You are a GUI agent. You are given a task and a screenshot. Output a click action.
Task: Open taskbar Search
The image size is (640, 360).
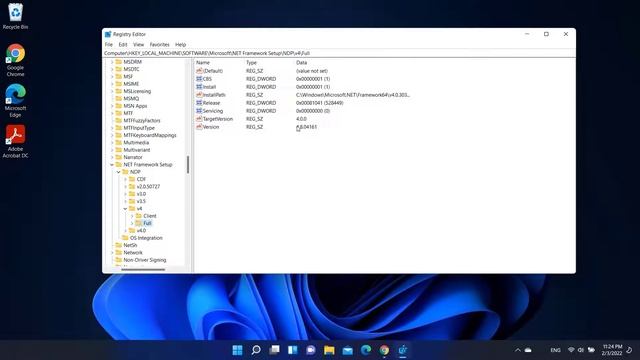click(x=256, y=350)
